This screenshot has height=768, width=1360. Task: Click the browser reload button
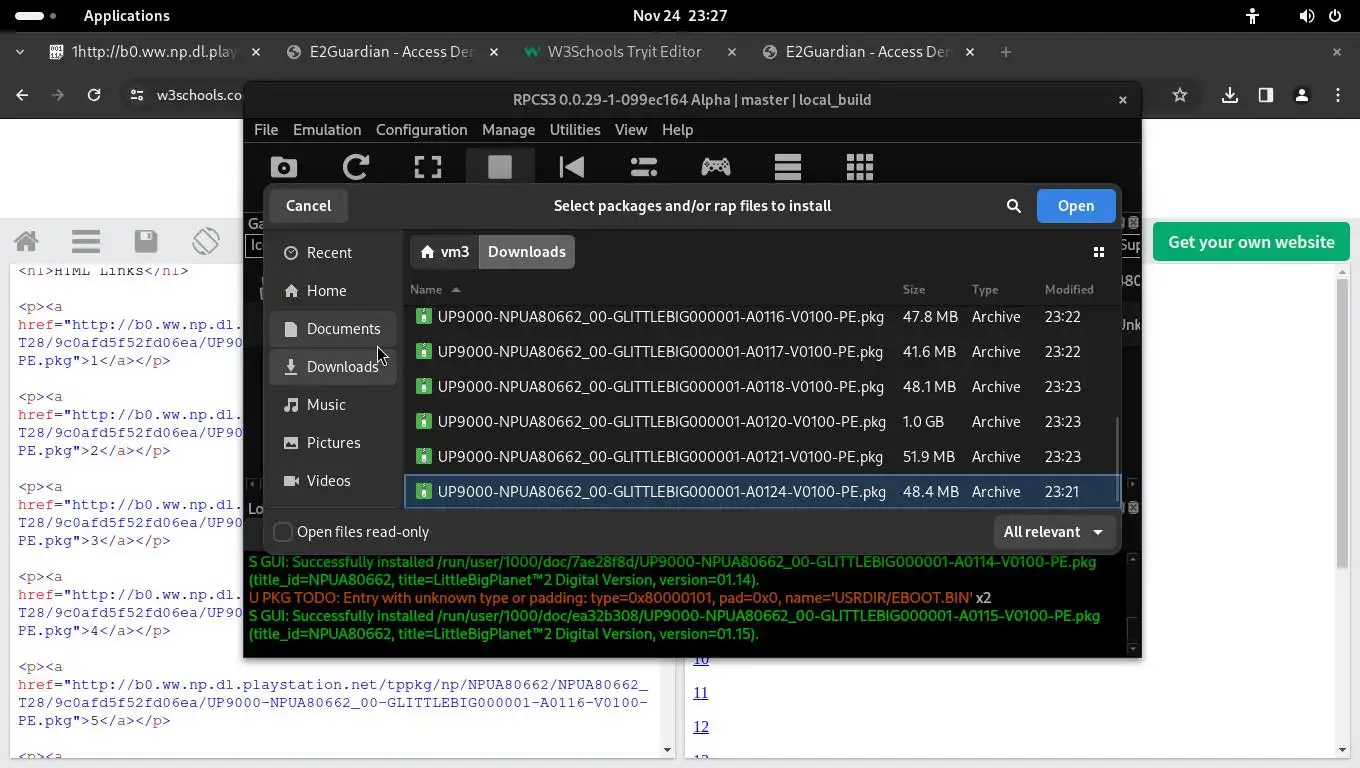[94, 95]
